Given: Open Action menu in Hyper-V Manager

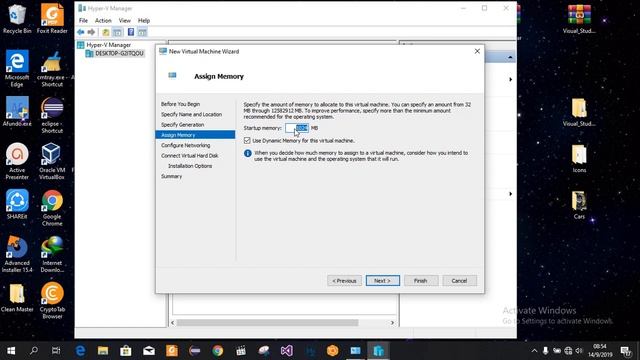Looking at the screenshot, I should (x=103, y=20).
